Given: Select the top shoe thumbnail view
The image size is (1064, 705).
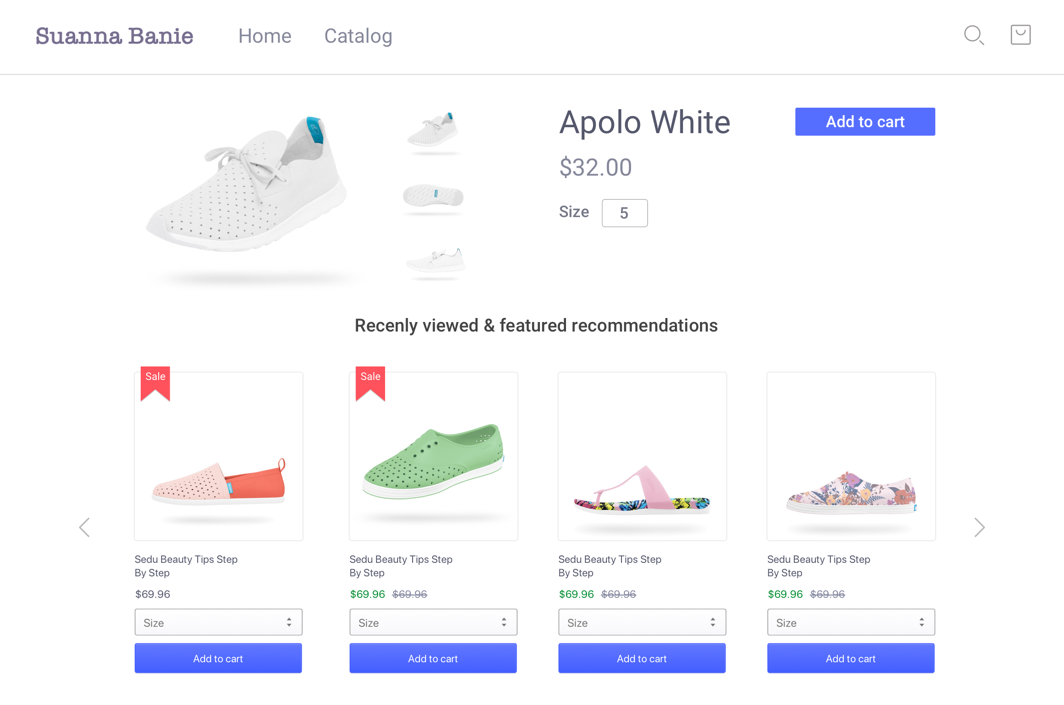Looking at the screenshot, I should [x=433, y=131].
